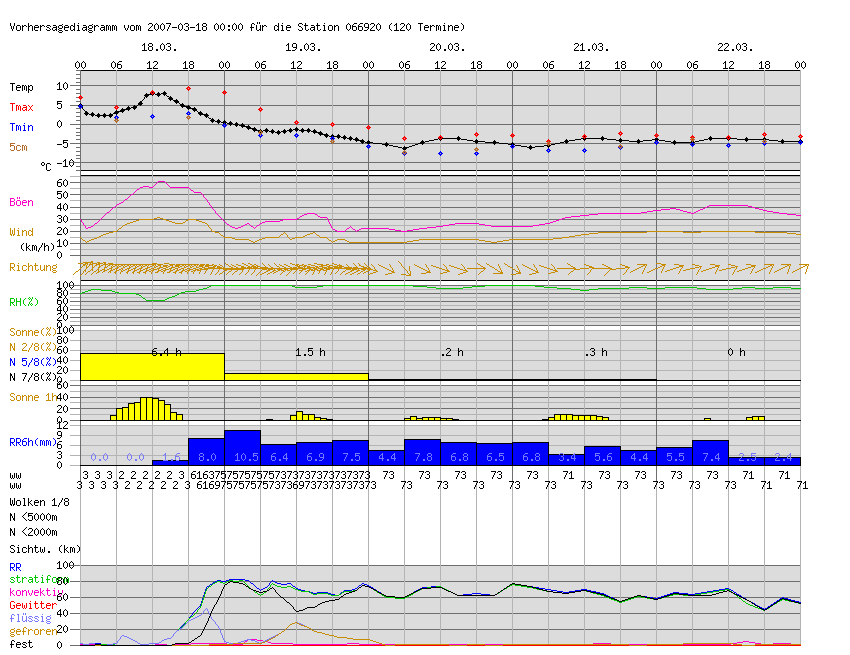Click the magenta "Böen" legend label
The width and height of the screenshot is (850, 655).
(x=21, y=202)
